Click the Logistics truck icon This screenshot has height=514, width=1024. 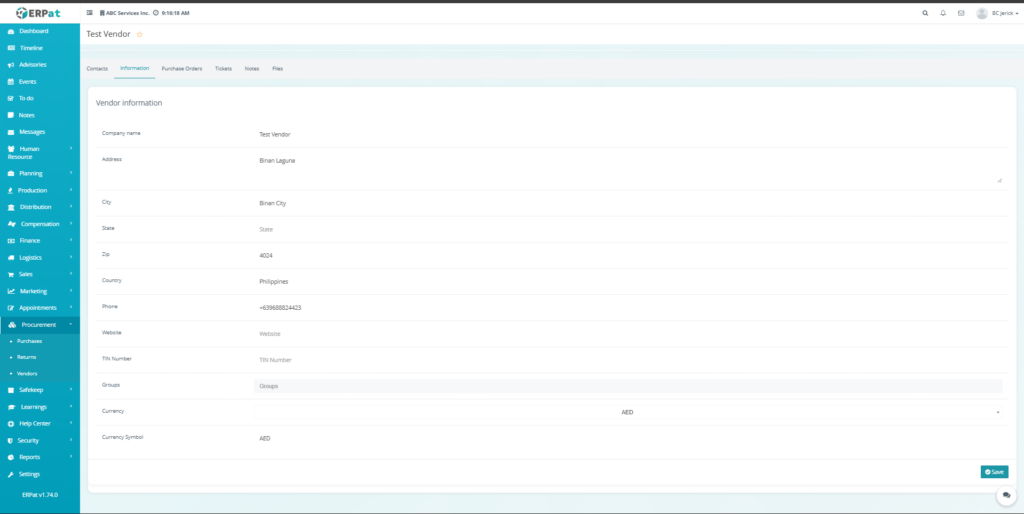(x=11, y=258)
